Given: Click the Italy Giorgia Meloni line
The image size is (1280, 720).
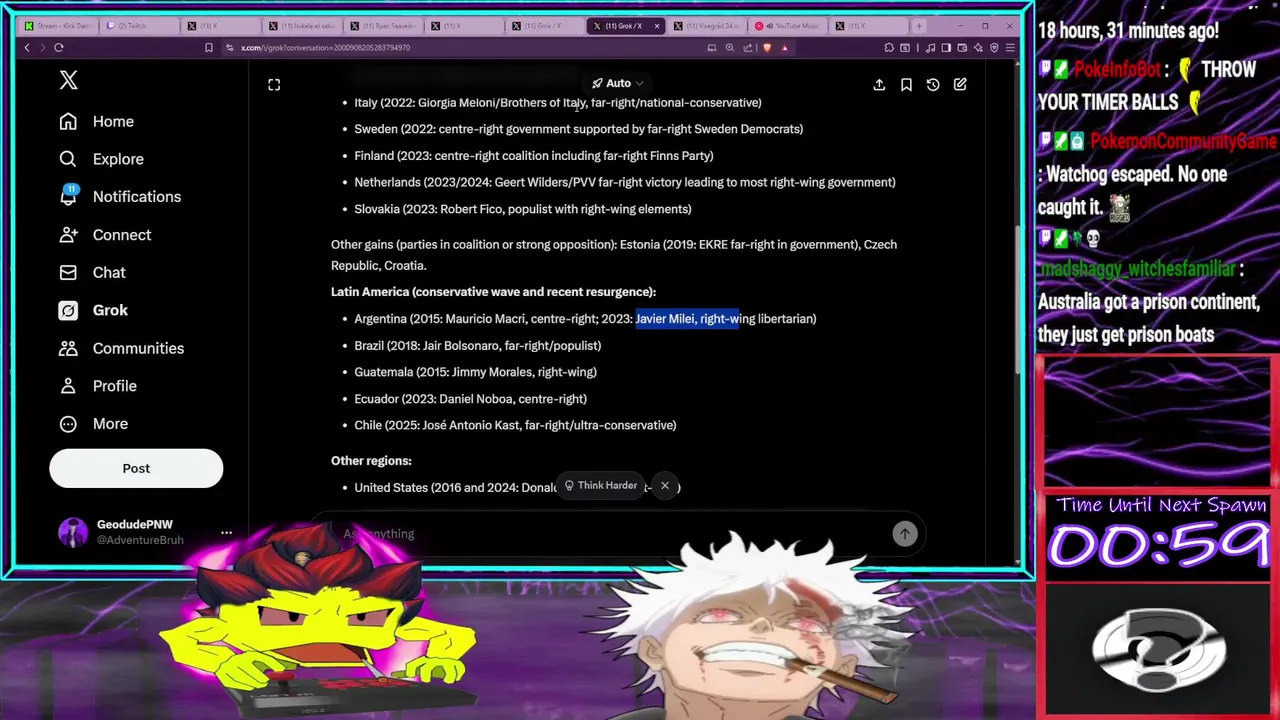Looking at the screenshot, I should 558,103.
